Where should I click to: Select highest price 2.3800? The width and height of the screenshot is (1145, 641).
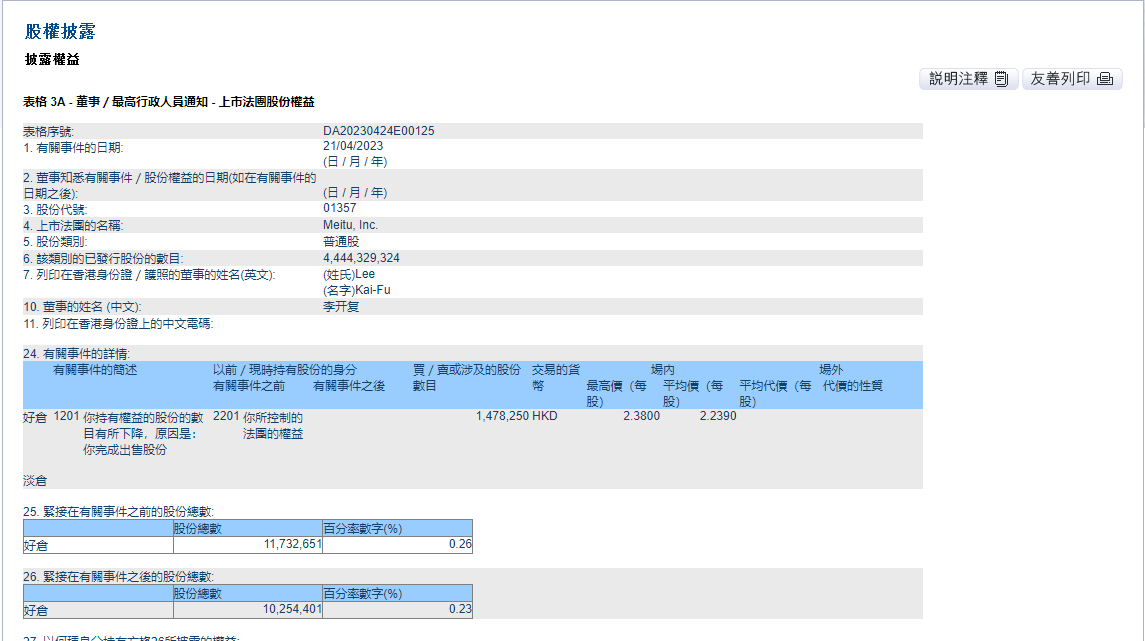641,415
